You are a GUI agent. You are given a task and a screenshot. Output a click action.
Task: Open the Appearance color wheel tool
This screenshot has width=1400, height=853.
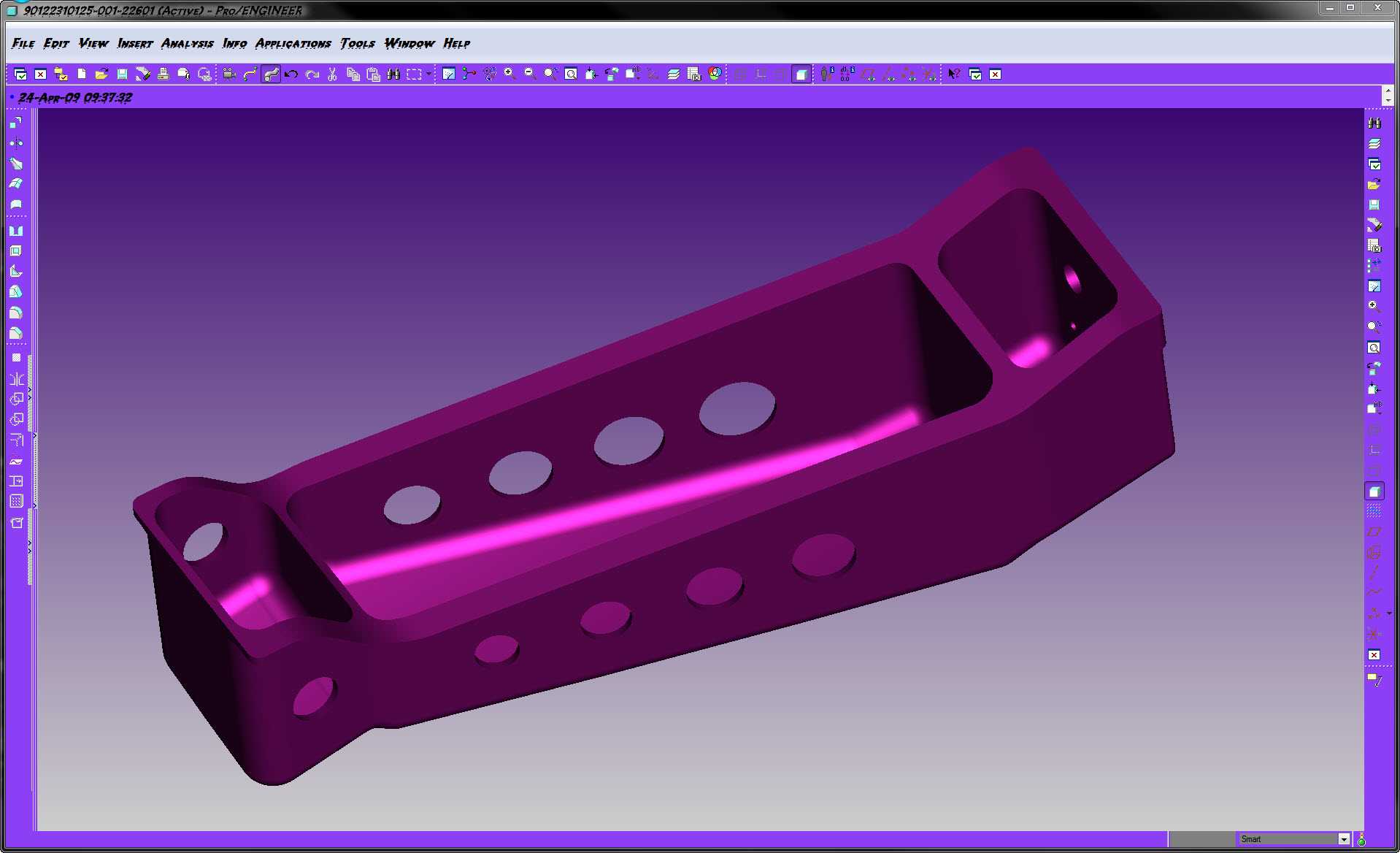tap(715, 74)
